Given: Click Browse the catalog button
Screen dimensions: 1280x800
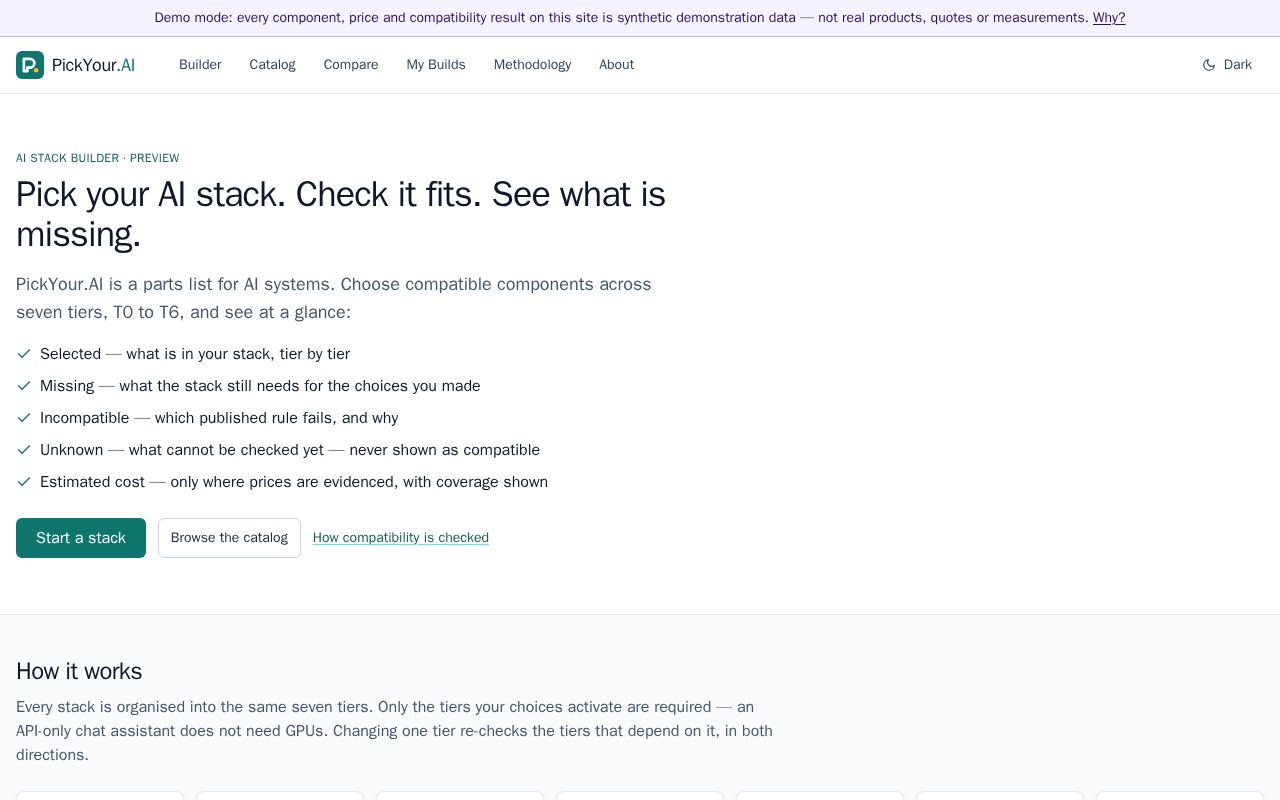Looking at the screenshot, I should [x=229, y=538].
